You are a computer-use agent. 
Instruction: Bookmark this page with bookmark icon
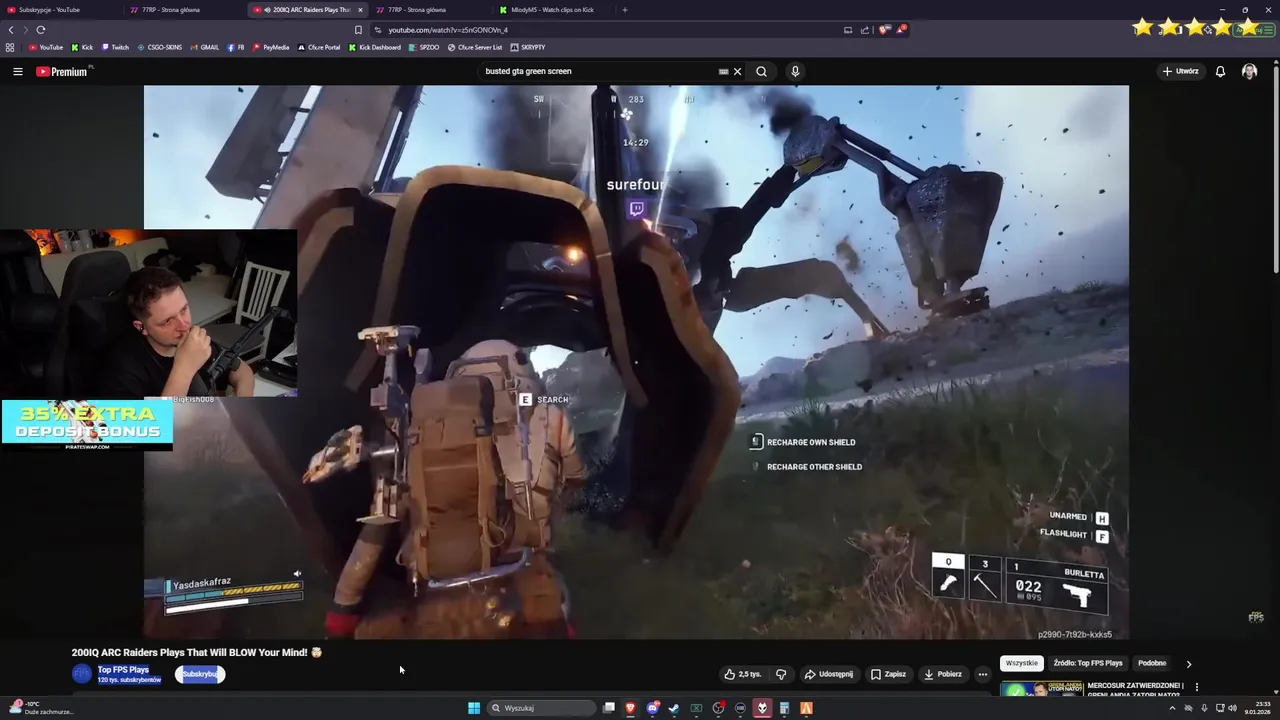click(358, 30)
